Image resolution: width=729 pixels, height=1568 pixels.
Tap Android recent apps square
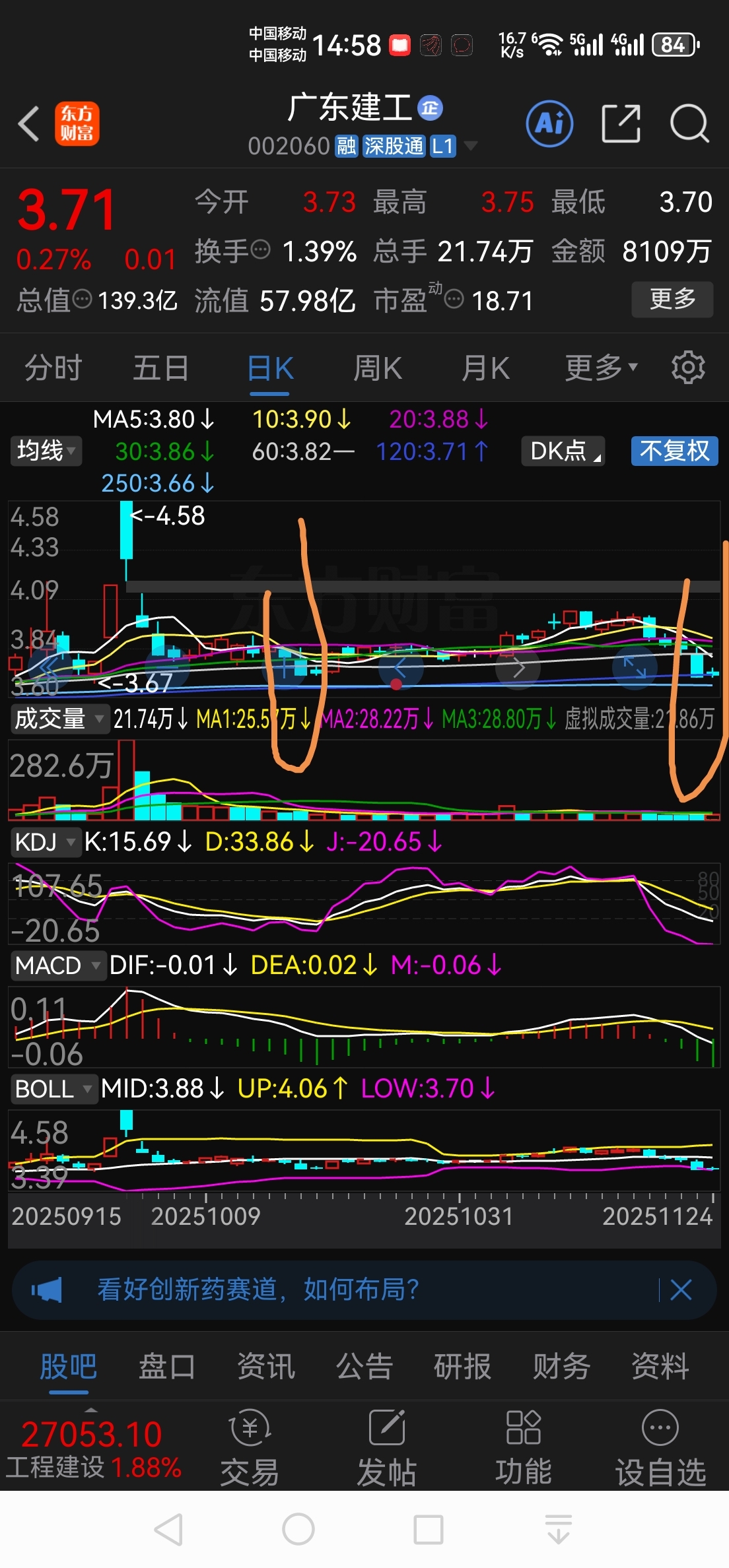pos(428,1529)
